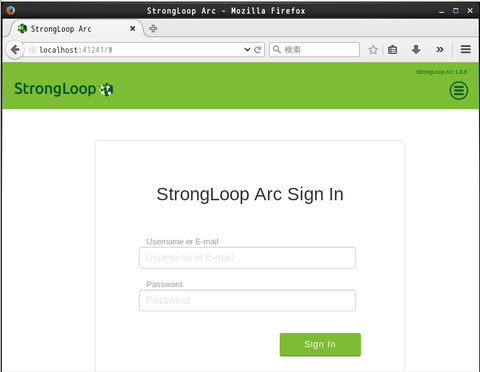Click the Username or E-mail field
Image resolution: width=480 pixels, height=372 pixels.
click(x=247, y=258)
